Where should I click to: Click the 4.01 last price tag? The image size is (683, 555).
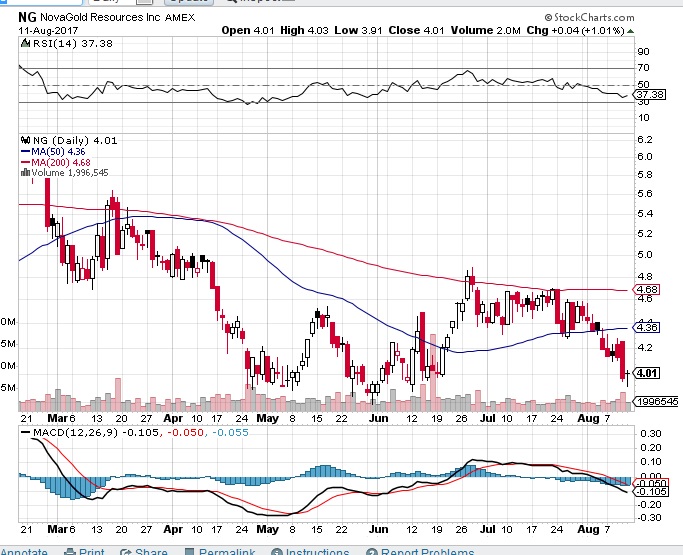point(647,373)
